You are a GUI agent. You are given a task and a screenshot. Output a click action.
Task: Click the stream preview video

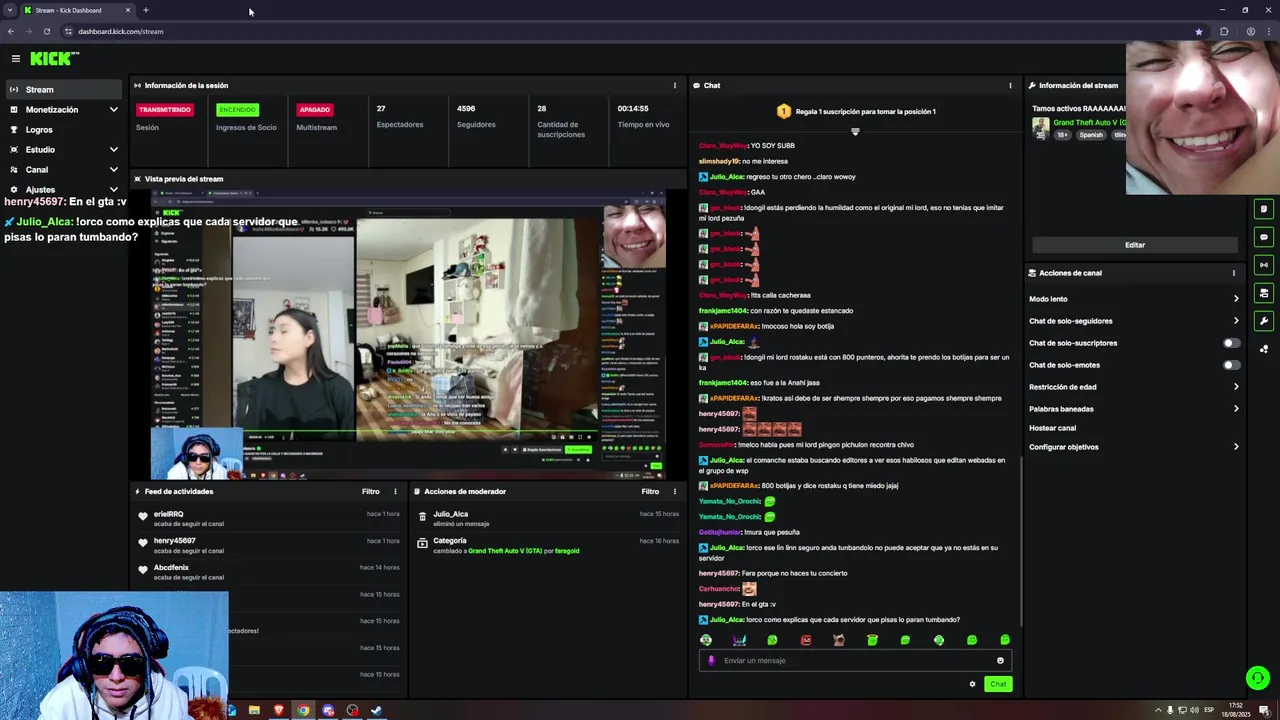click(x=409, y=334)
